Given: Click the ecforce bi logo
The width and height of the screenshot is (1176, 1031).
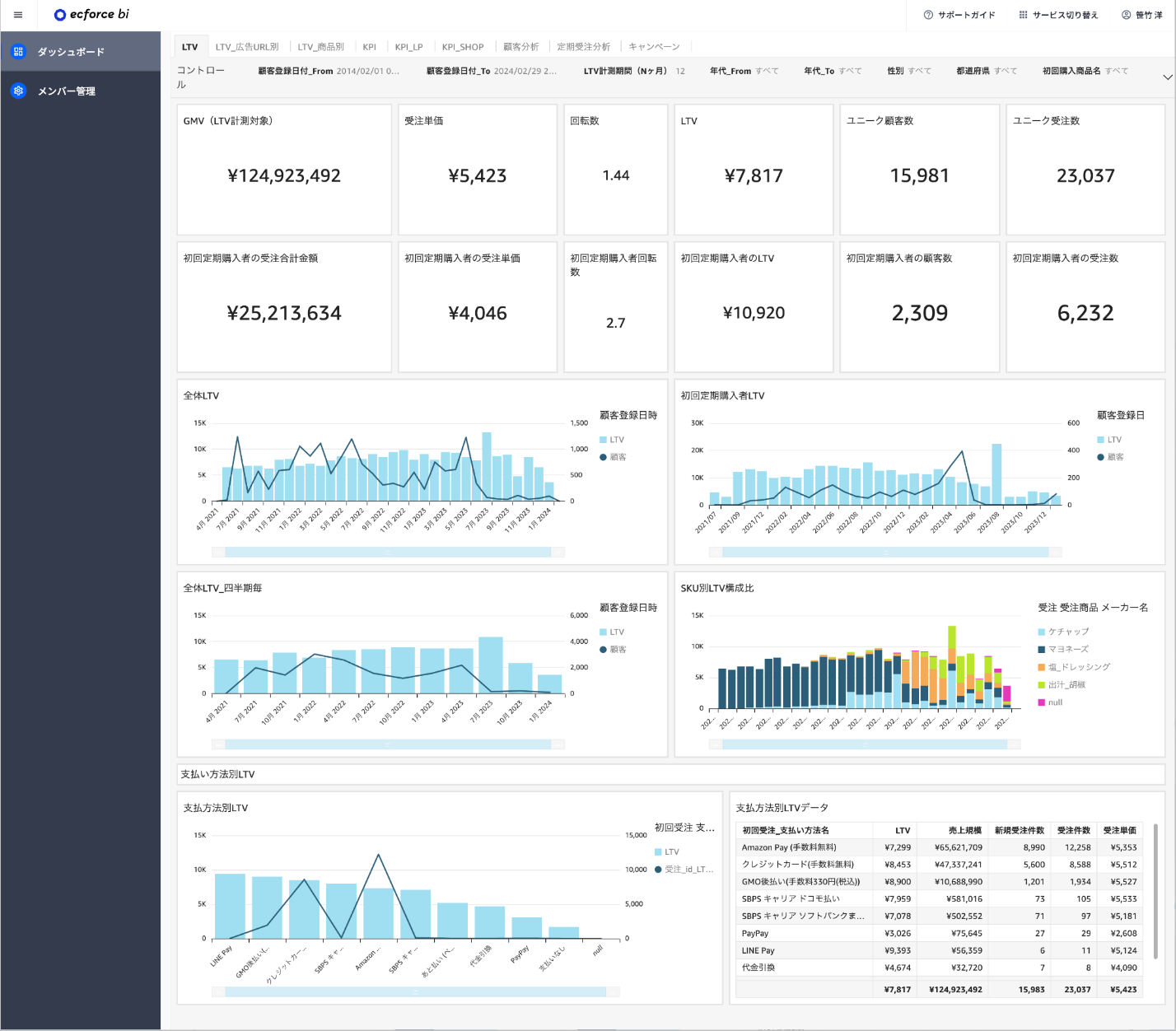Looking at the screenshot, I should [91, 15].
